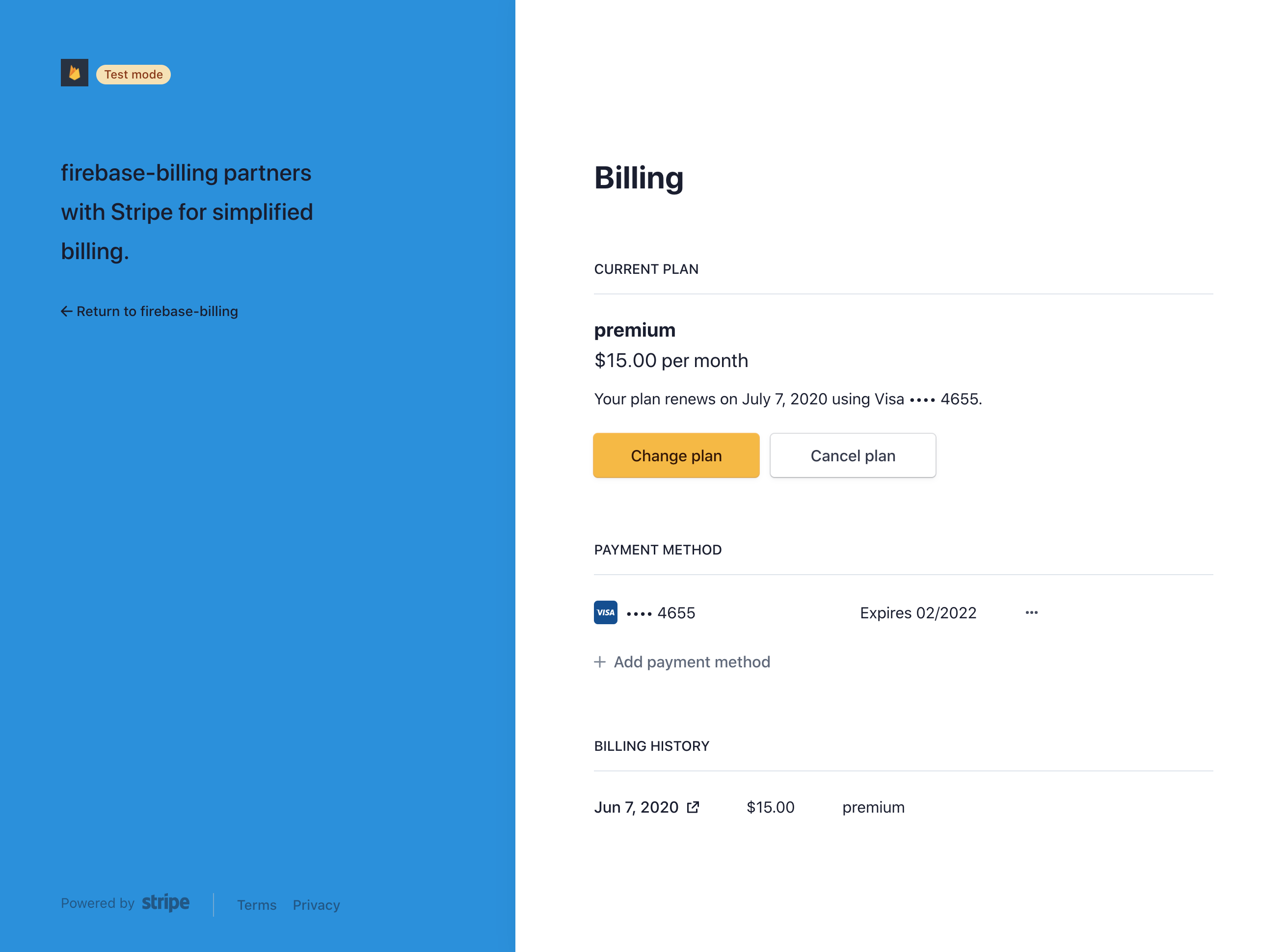The width and height of the screenshot is (1287, 952).
Task: Open the Terms page
Action: click(257, 905)
